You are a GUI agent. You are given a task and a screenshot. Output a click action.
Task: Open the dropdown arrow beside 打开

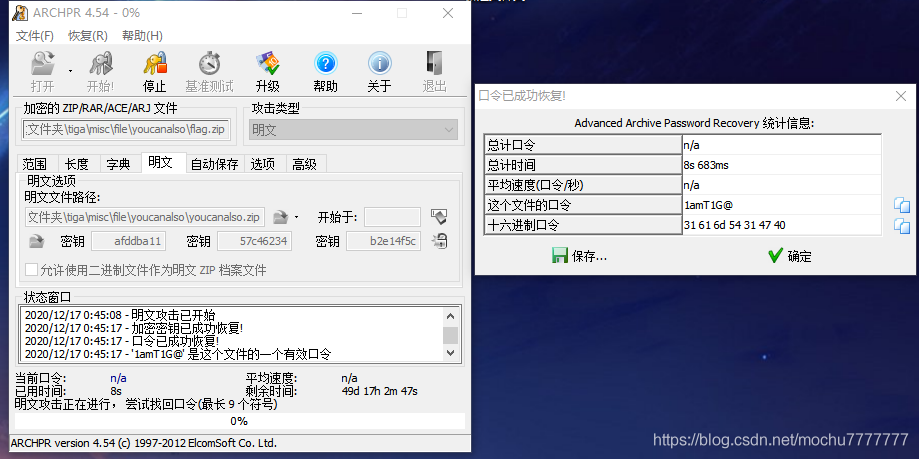pyautogui.click(x=70, y=71)
